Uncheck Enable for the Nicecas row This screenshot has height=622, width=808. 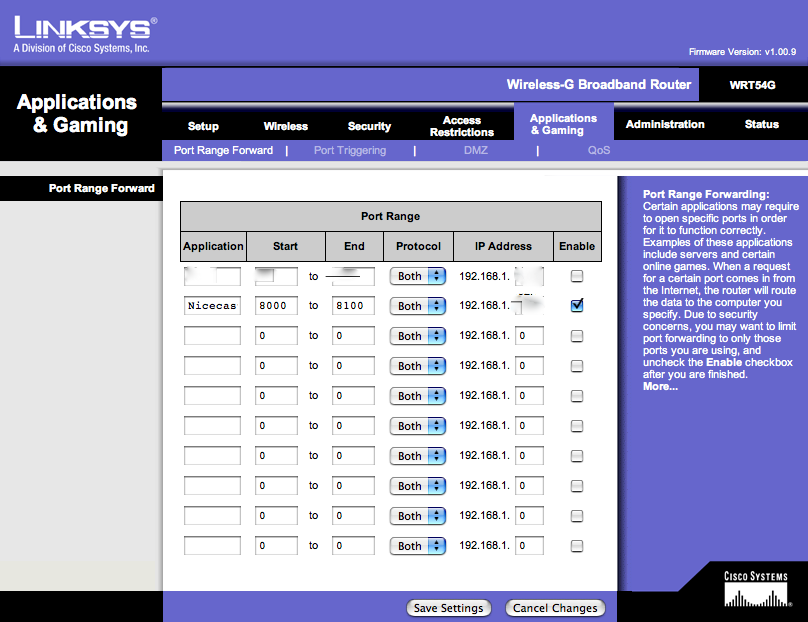577,305
